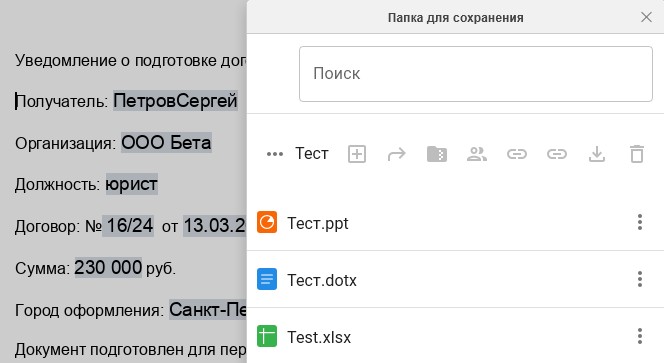This screenshot has height=363, width=664.
Task: Click the "Документ подготовлен для" line
Action: coord(130,350)
